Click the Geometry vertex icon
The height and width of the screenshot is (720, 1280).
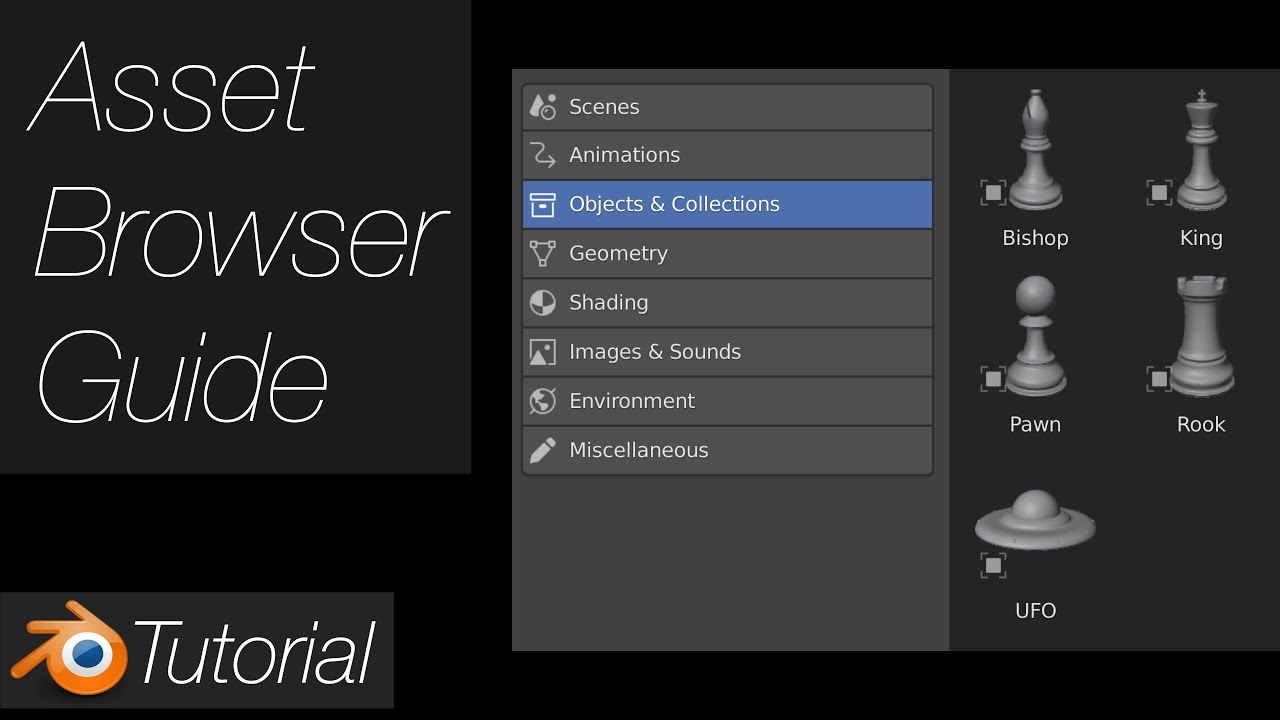pyautogui.click(x=542, y=253)
